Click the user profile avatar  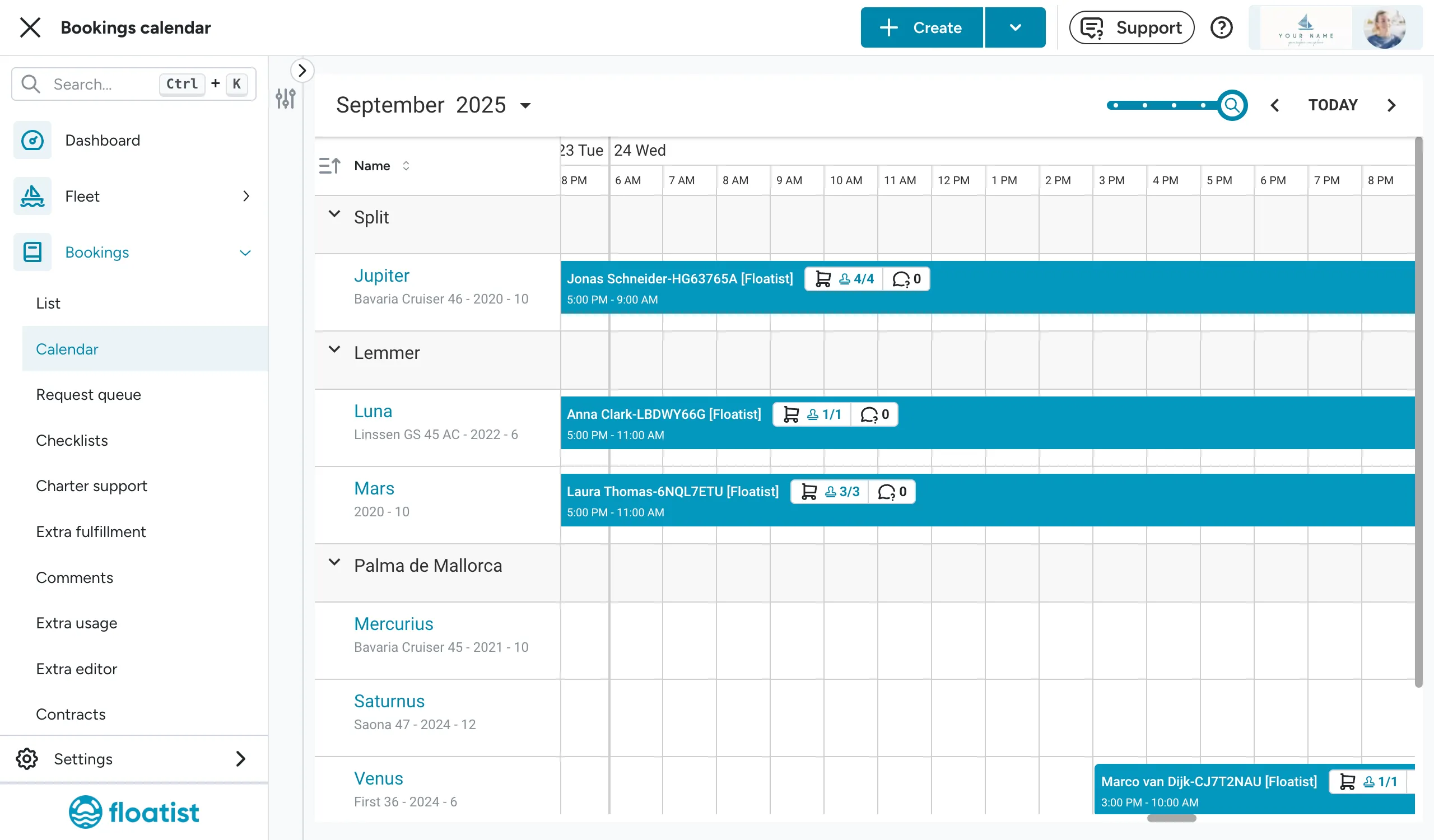coord(1385,27)
